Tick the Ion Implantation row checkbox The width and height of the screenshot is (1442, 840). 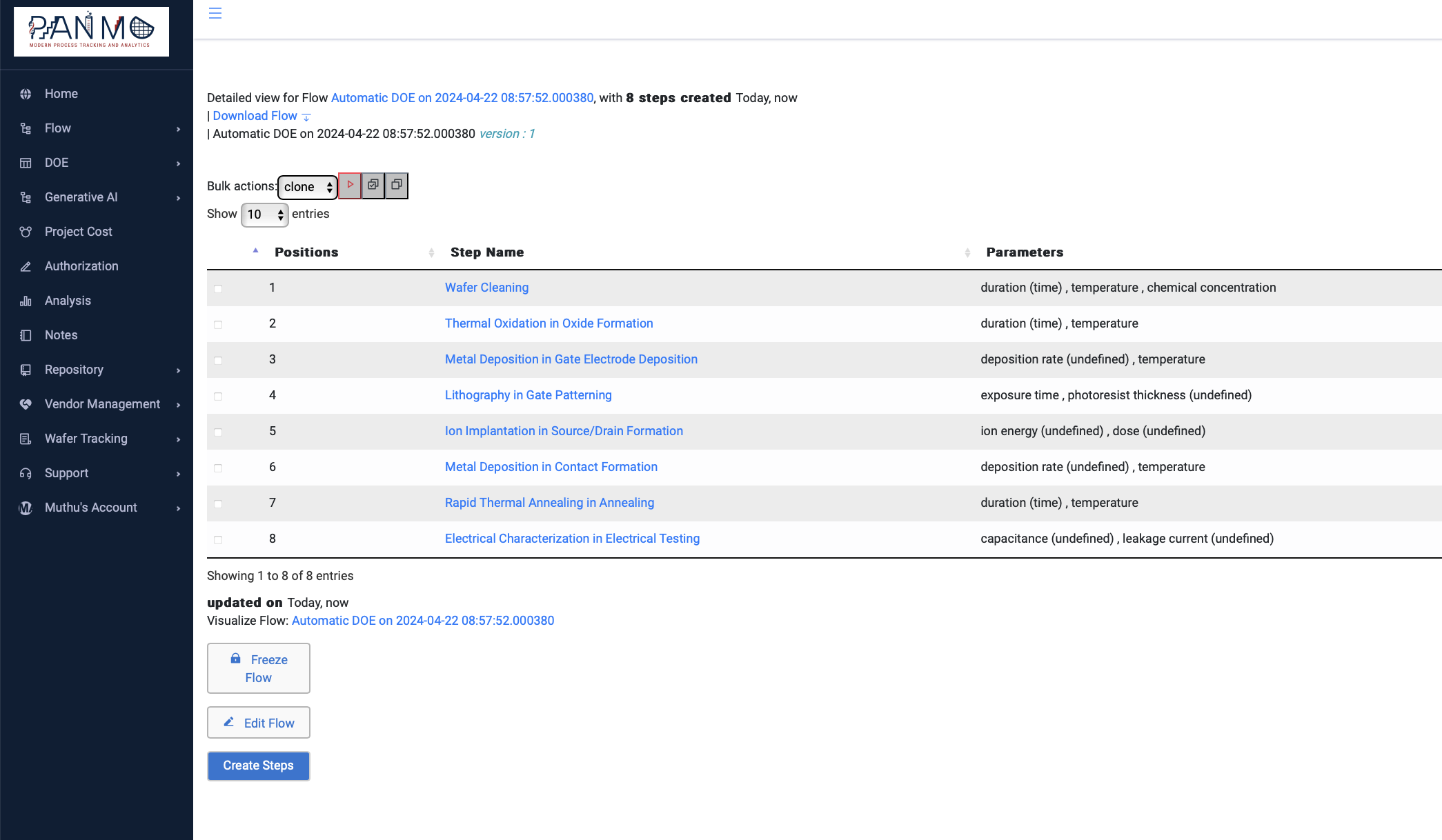tap(218, 432)
